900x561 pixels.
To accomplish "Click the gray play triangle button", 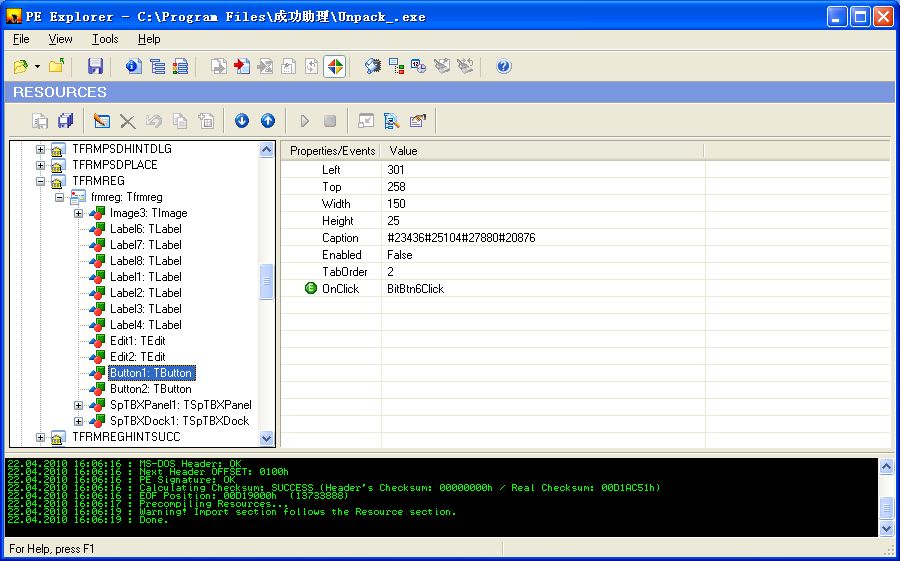I will click(305, 121).
